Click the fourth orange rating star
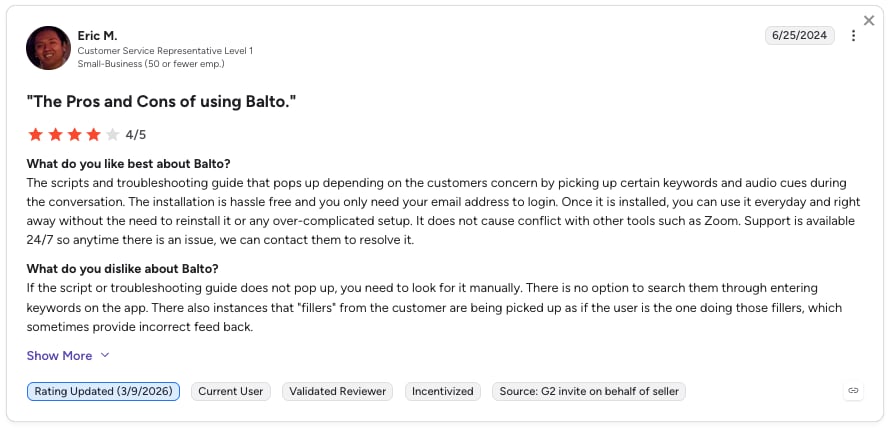The width and height of the screenshot is (892, 430). point(93,135)
